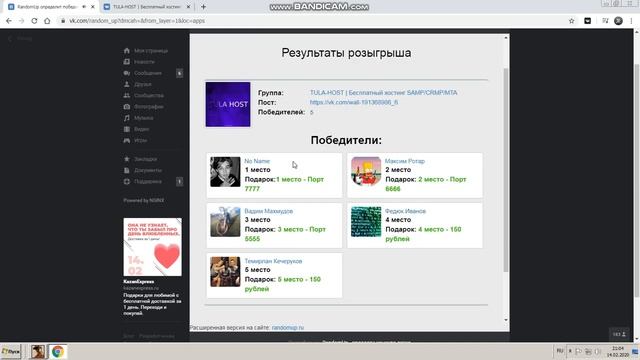Open the media control icon in toolbar
The width and height of the screenshot is (640, 360).
pos(605,21)
